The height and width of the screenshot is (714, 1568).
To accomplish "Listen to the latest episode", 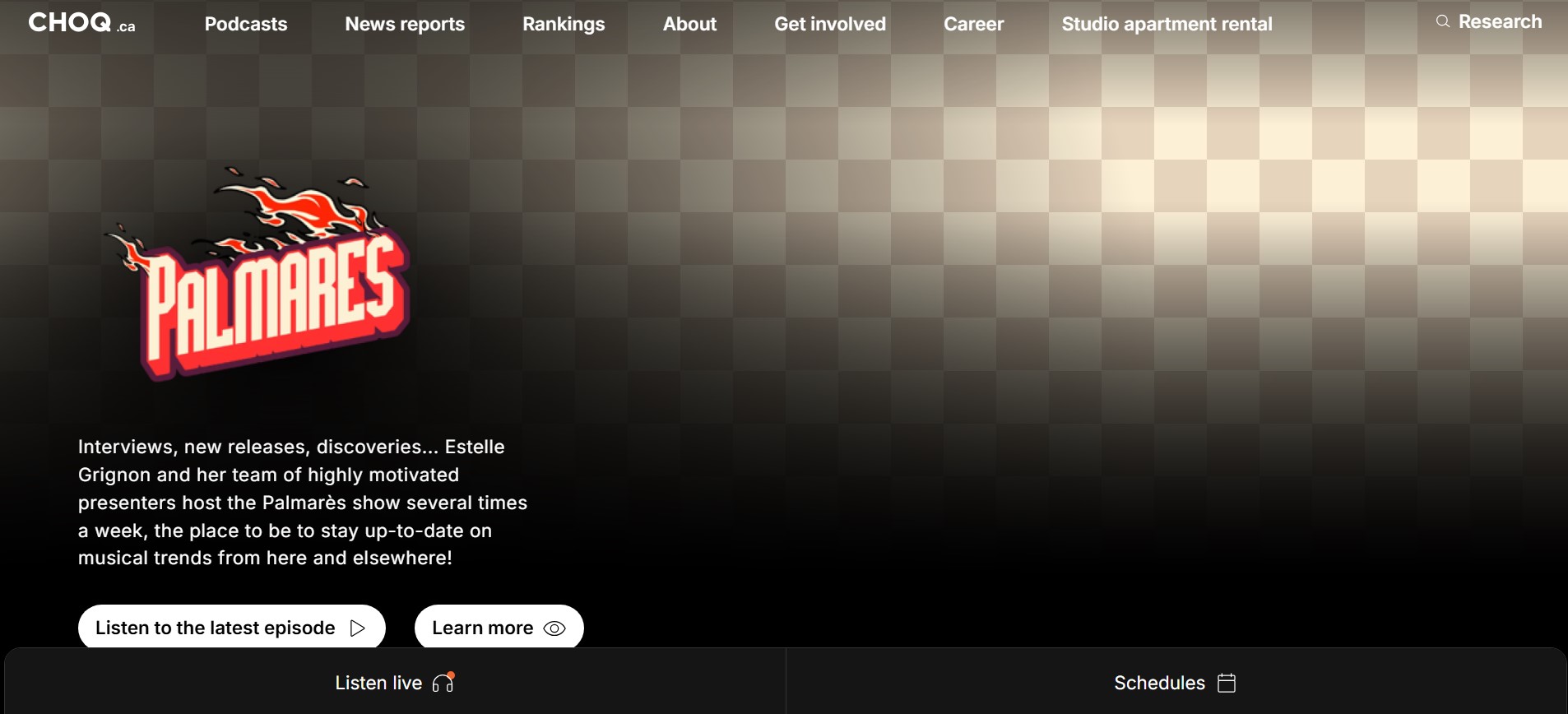I will (x=232, y=628).
